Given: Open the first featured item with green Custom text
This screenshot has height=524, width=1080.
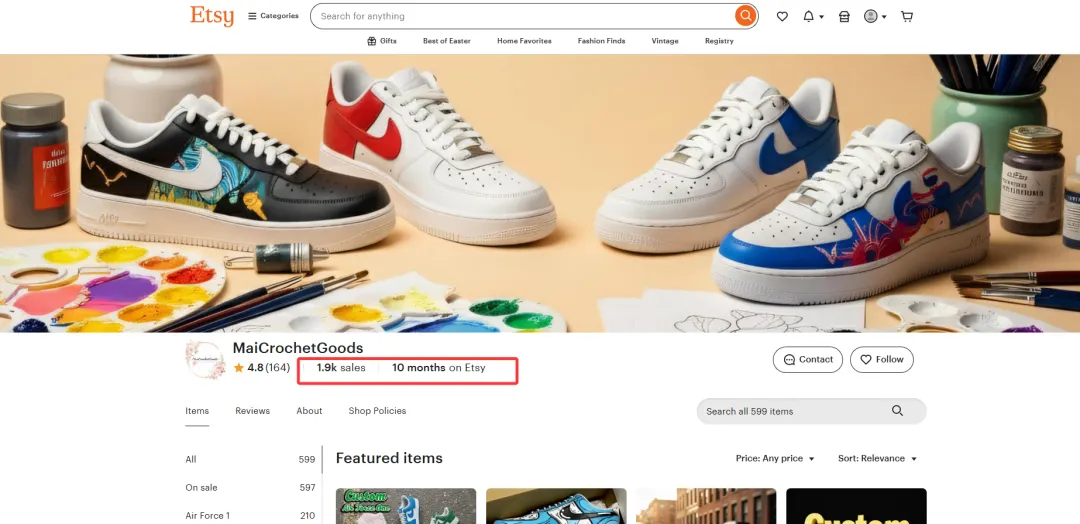Looking at the screenshot, I should point(406,506).
